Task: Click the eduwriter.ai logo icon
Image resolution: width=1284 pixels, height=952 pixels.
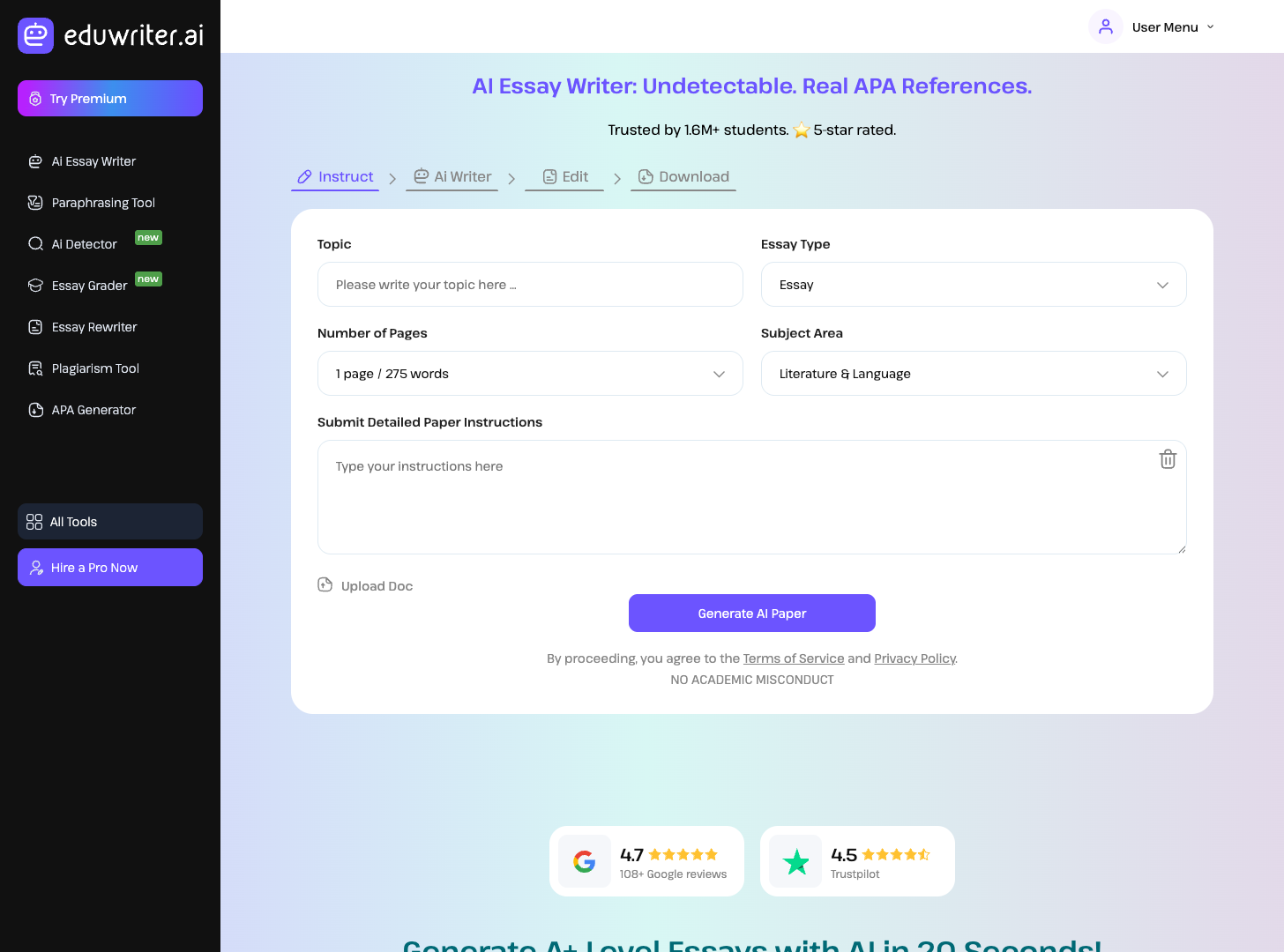Action: pos(35,36)
